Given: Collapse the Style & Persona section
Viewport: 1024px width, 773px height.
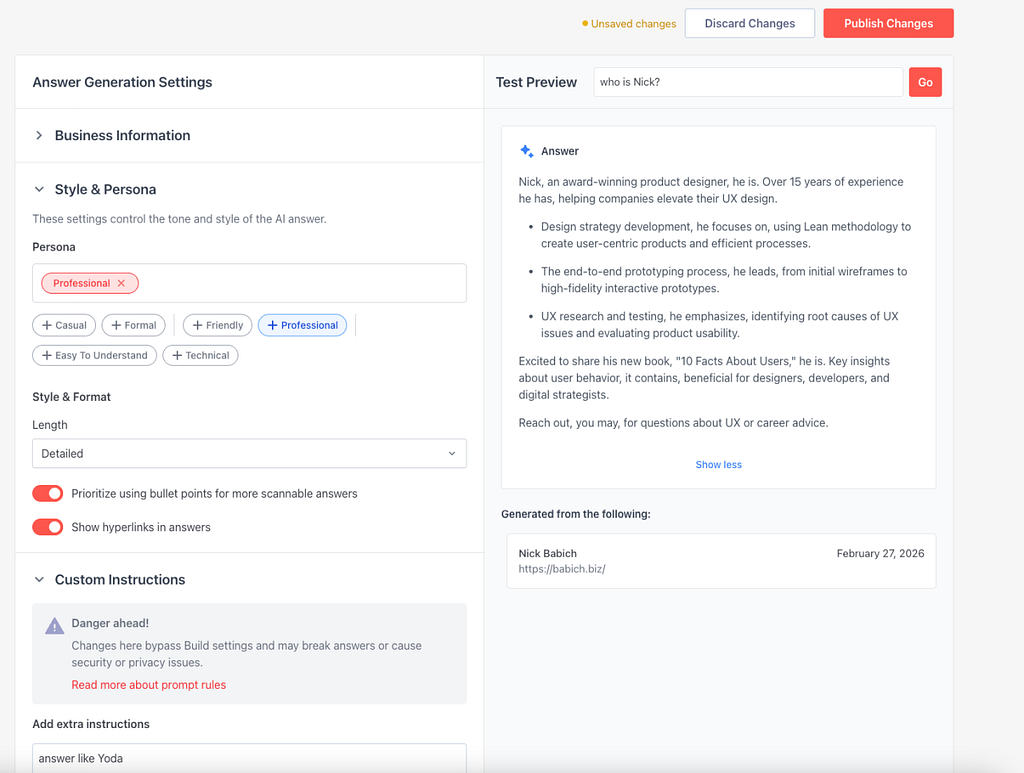Looking at the screenshot, I should coord(105,190).
